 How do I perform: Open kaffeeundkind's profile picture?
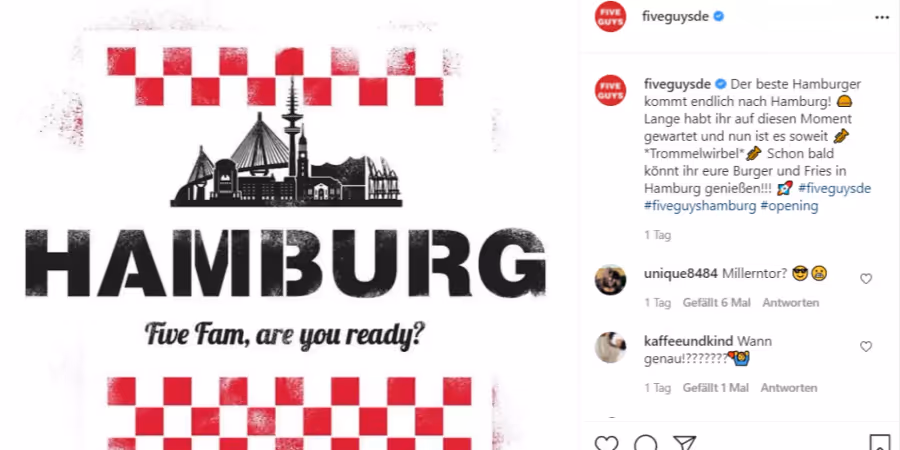(x=610, y=347)
